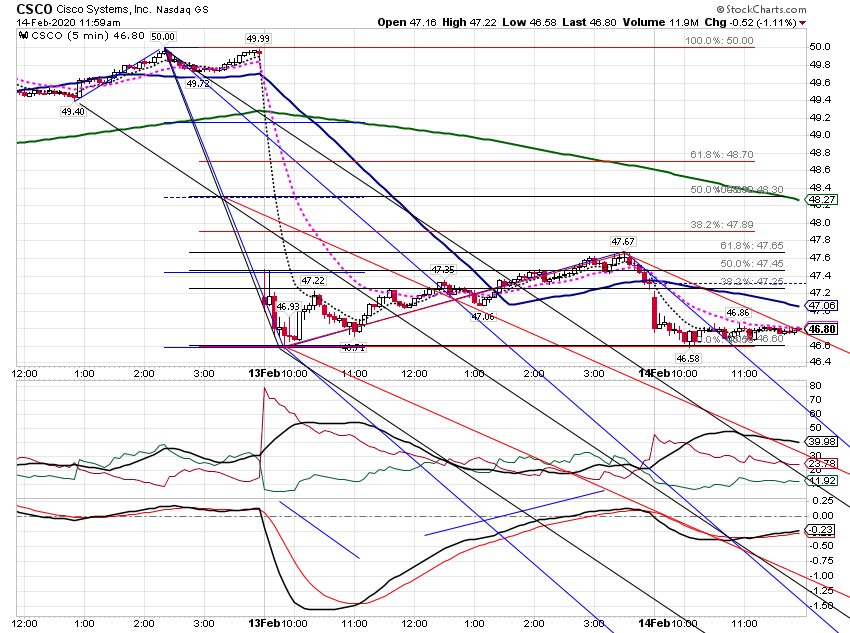This screenshot has height=633, width=850.
Task: Select the 47.35 price annotation
Action: [x=443, y=269]
